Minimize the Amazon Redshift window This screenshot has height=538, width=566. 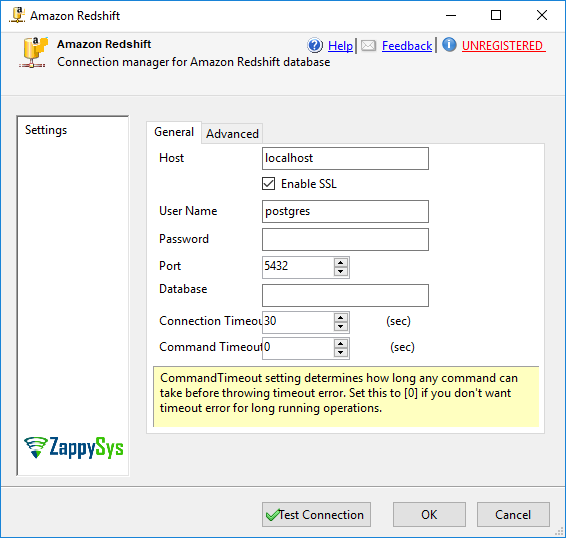(451, 16)
